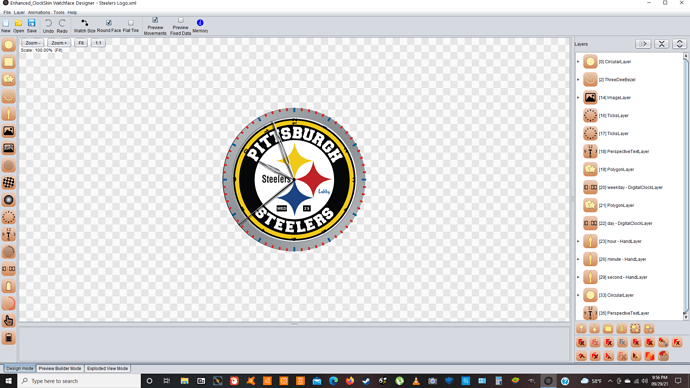
Task: Open the File menu
Action: coord(7,12)
